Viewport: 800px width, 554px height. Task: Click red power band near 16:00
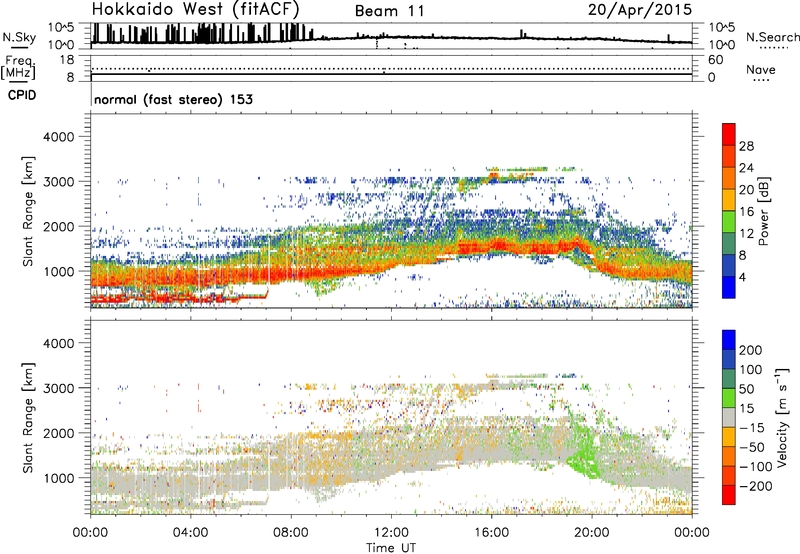[x=497, y=246]
